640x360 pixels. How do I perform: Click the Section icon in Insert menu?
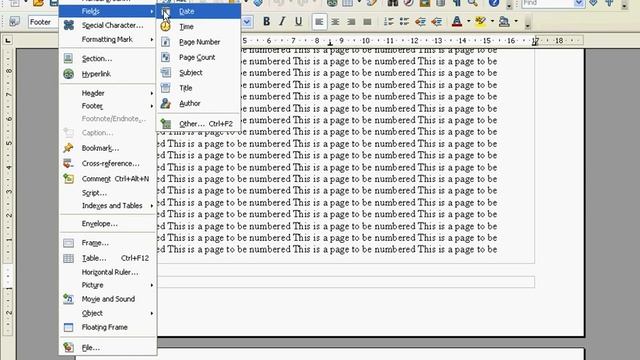[x=69, y=58]
